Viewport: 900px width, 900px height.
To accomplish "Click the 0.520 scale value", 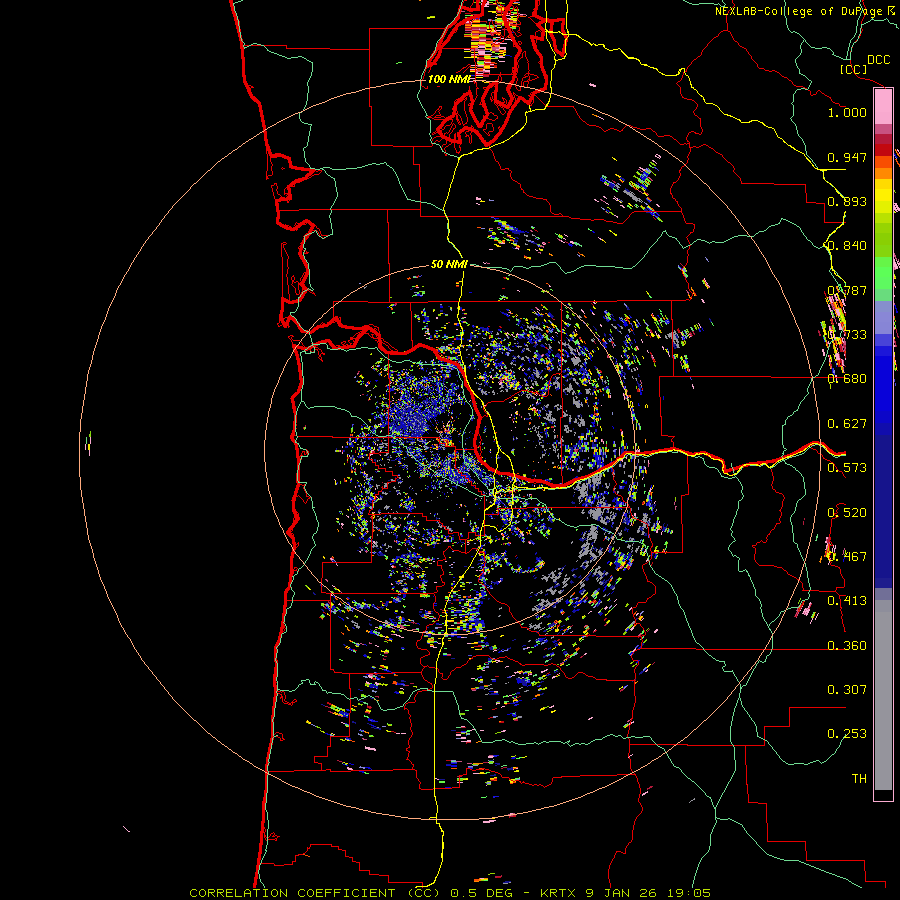I will 847,513.
